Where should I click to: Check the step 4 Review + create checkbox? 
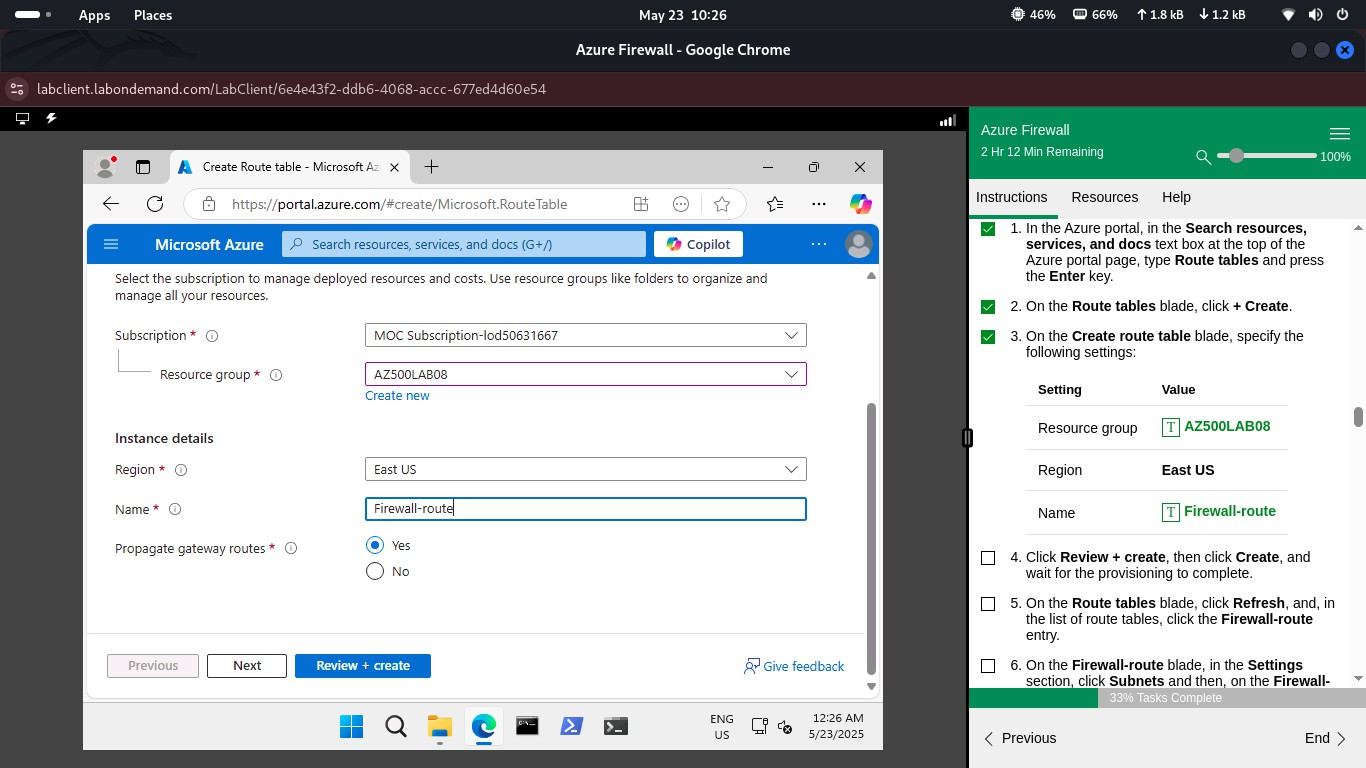coord(988,558)
